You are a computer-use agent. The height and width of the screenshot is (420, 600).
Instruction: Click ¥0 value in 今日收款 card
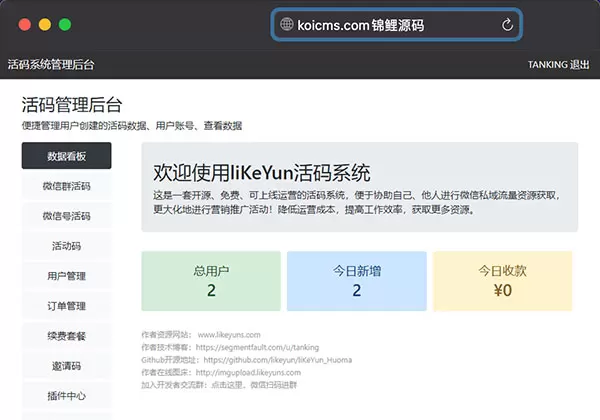pyautogui.click(x=502, y=290)
